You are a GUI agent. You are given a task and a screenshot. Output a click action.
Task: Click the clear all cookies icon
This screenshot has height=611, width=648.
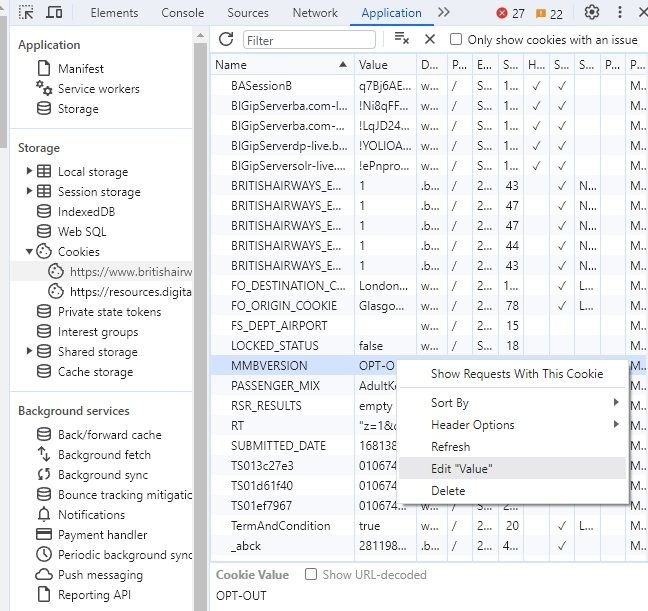point(401,39)
